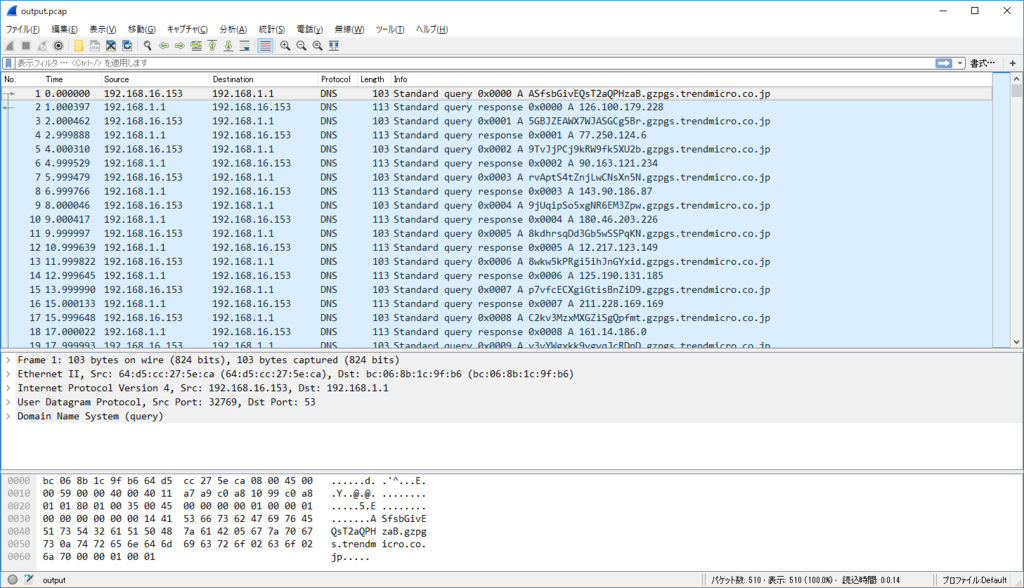Screen dimensions: 1024x588
Task: Sort by the No. column header
Action: 22,79
